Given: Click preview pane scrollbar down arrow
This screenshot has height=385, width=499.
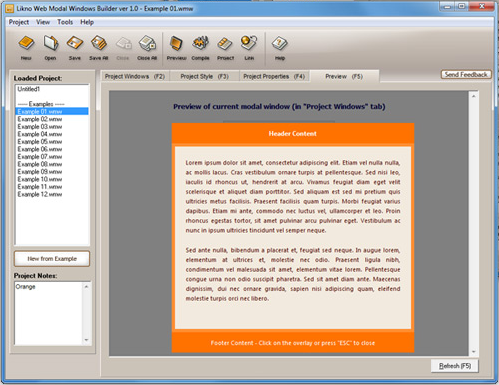Looking at the screenshot, I should [473, 352].
